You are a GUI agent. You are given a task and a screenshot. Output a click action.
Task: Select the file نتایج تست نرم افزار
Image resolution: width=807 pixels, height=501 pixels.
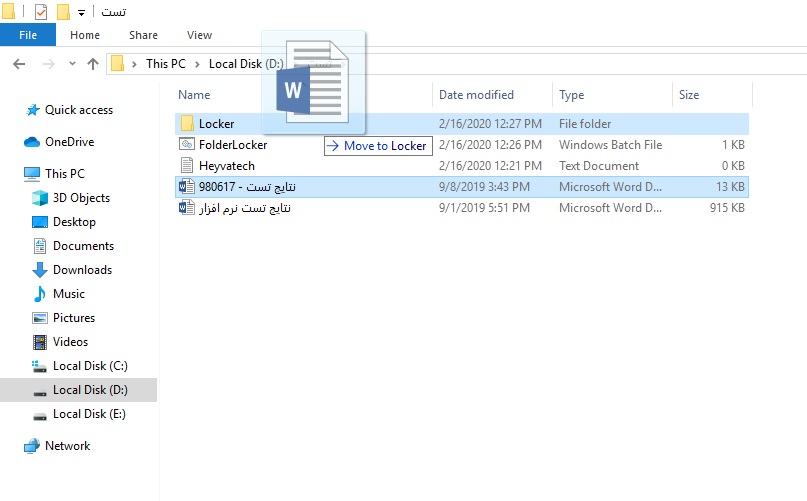[244, 208]
